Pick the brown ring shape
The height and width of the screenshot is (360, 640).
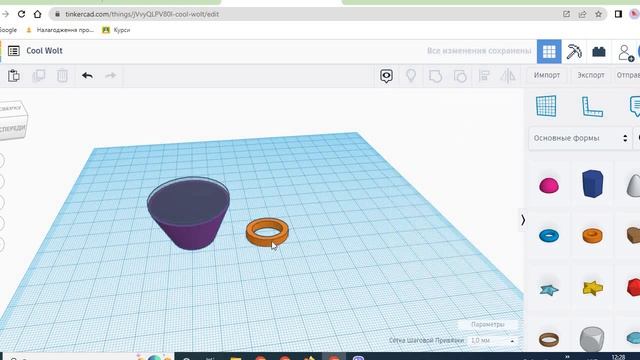[x=549, y=339]
